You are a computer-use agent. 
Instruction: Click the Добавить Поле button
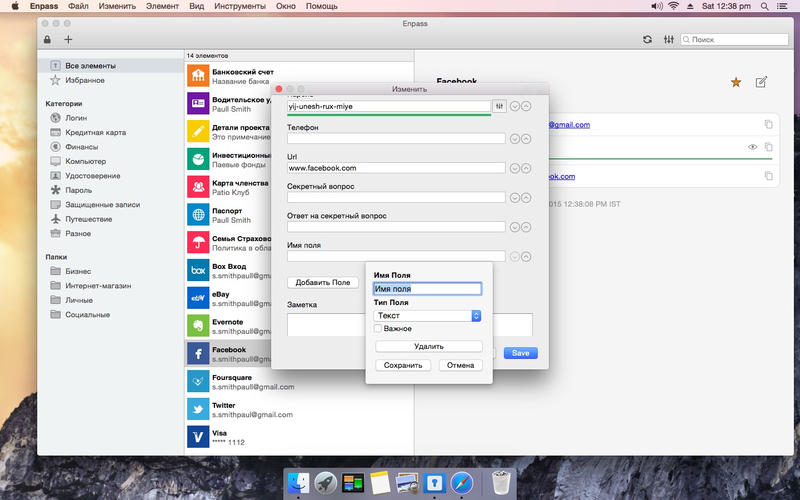(322, 283)
